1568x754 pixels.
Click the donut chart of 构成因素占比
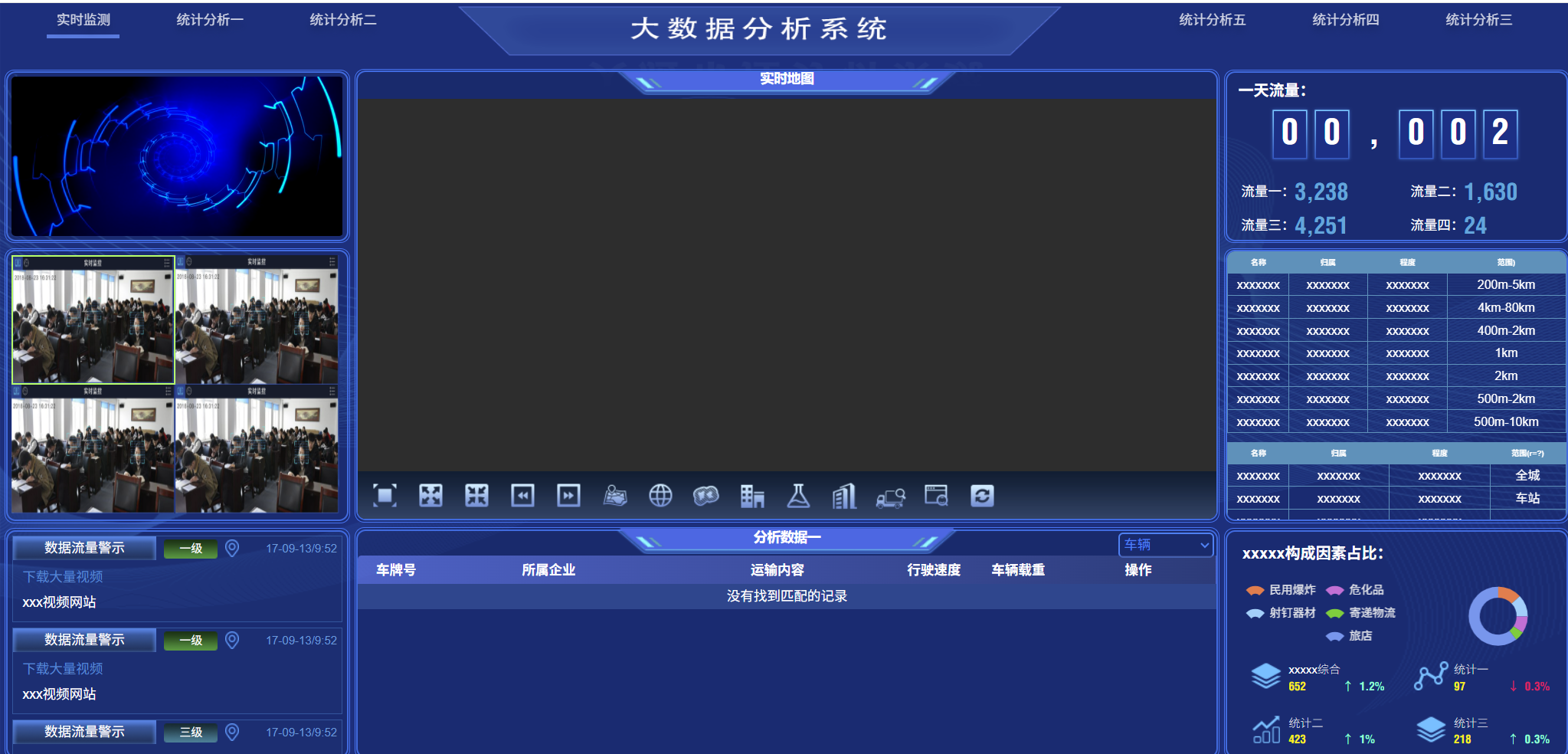[1498, 616]
